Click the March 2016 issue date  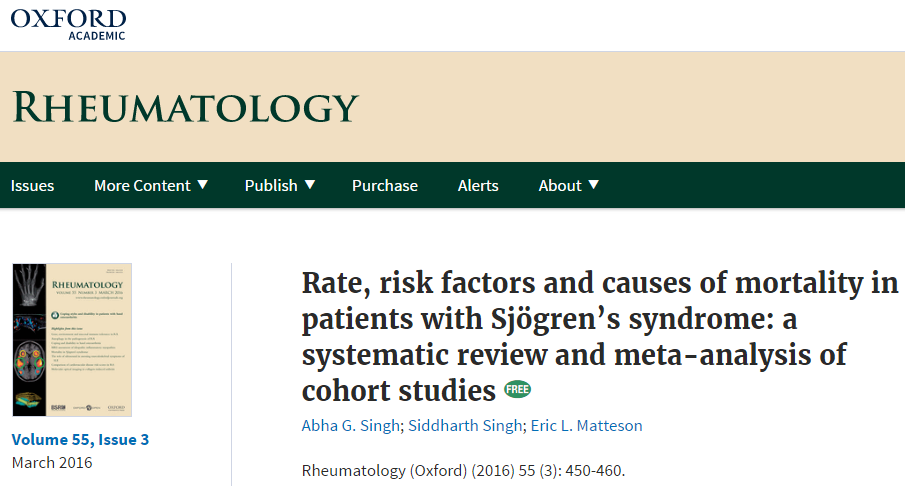[x=52, y=462]
